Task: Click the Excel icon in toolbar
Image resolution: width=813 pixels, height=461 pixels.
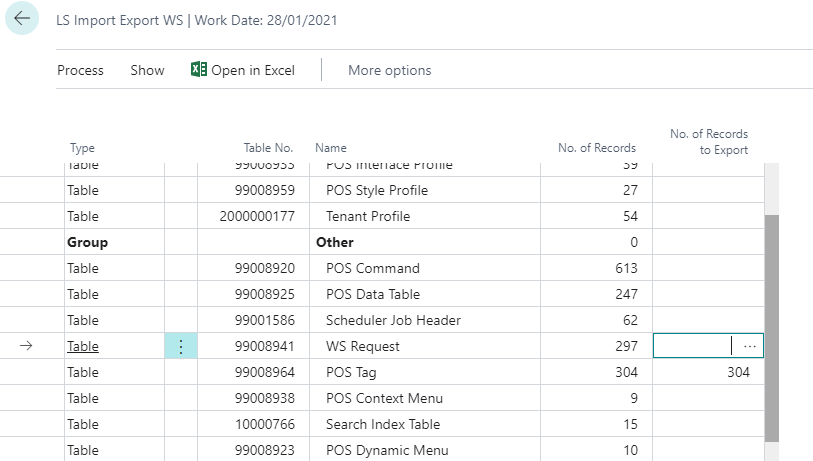Action: point(199,70)
